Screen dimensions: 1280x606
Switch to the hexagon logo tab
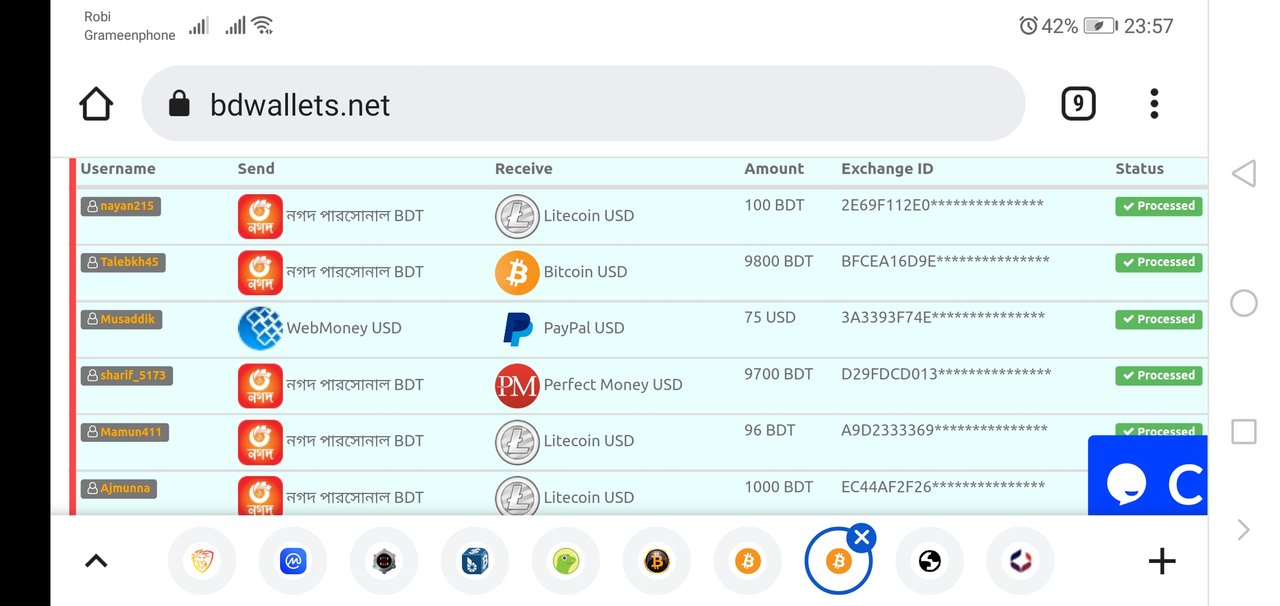coord(1021,561)
